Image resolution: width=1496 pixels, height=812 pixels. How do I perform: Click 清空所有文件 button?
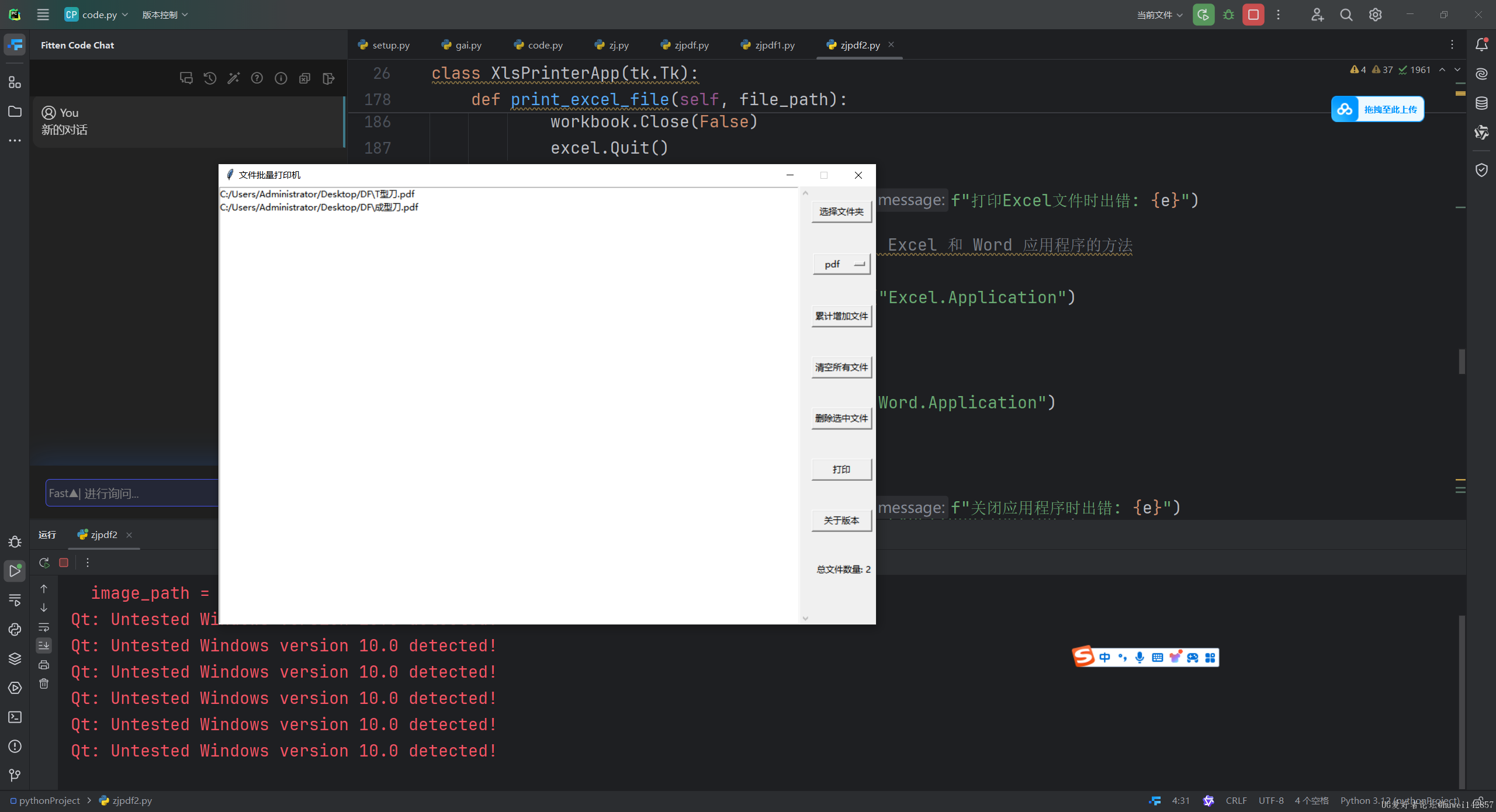841,367
